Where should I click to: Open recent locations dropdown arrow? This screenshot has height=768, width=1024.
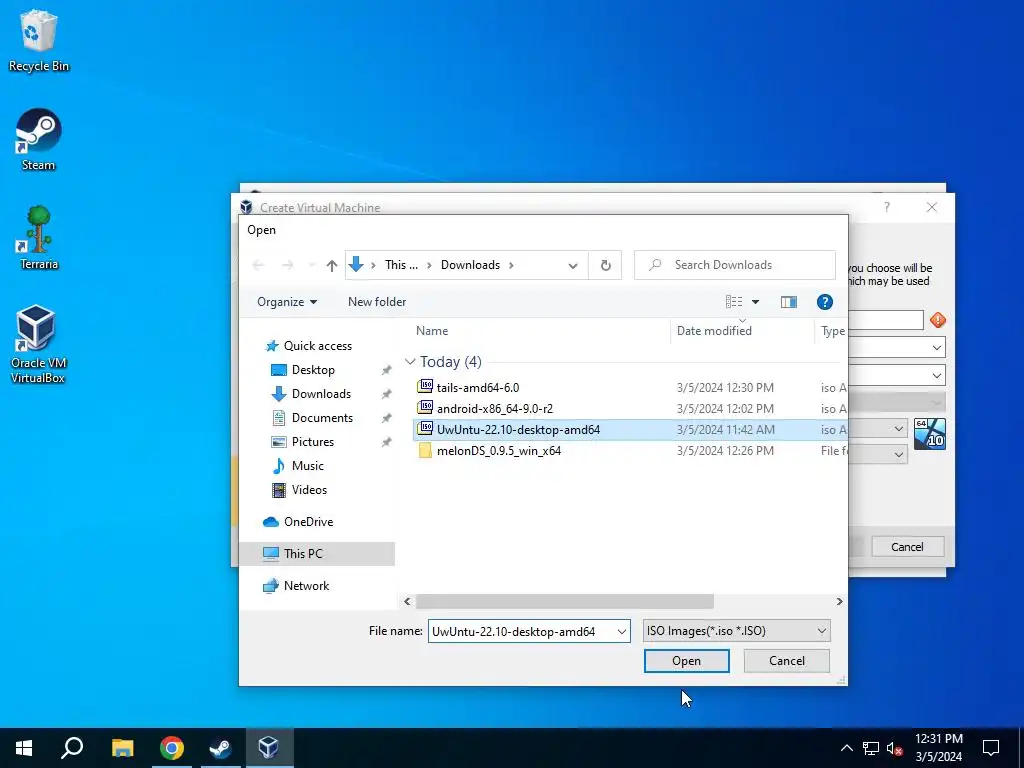312,265
